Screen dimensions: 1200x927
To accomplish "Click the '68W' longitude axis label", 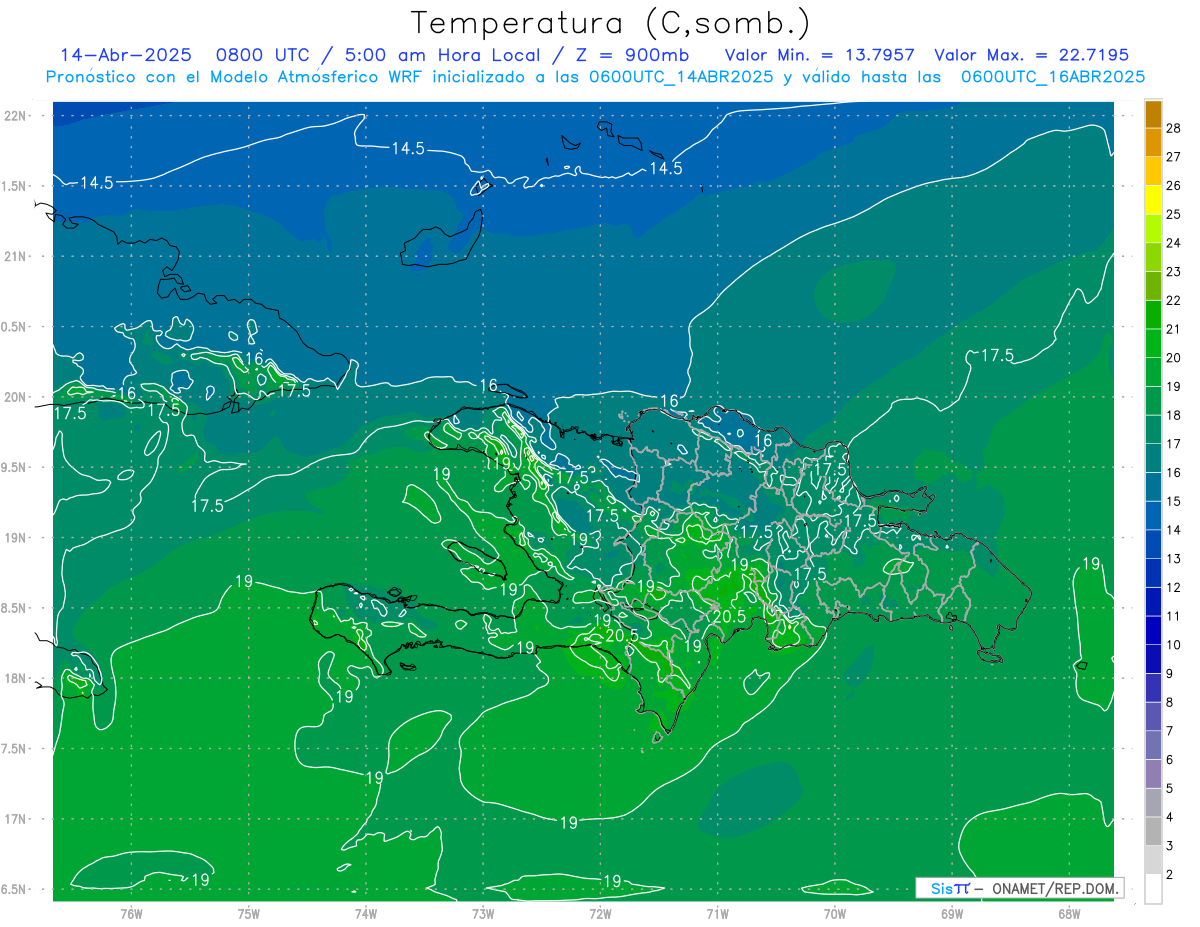I will pyautogui.click(x=1068, y=914).
